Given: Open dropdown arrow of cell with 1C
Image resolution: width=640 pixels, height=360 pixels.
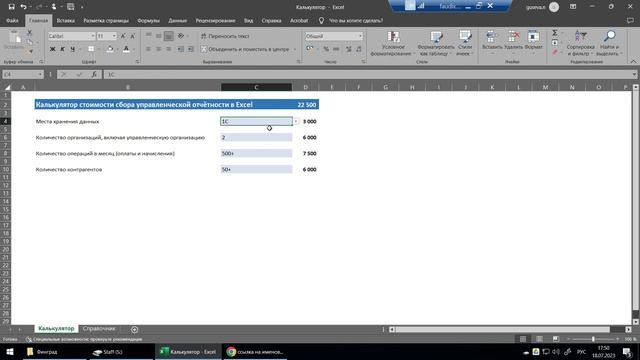Looking at the screenshot, I should (x=296, y=122).
